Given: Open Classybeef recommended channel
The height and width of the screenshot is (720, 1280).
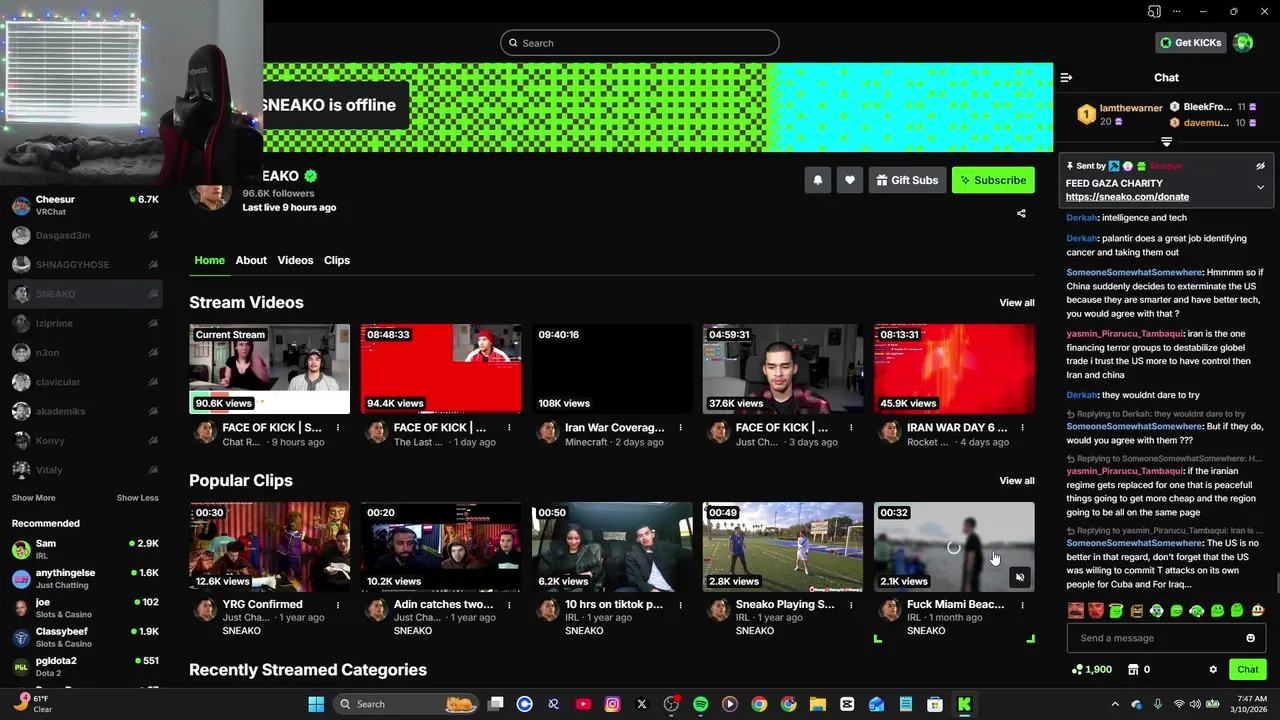Looking at the screenshot, I should [85, 637].
